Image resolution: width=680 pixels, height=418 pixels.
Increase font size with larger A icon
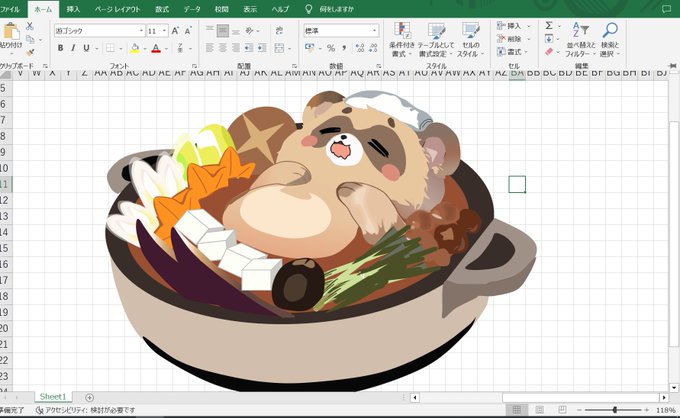[x=175, y=31]
